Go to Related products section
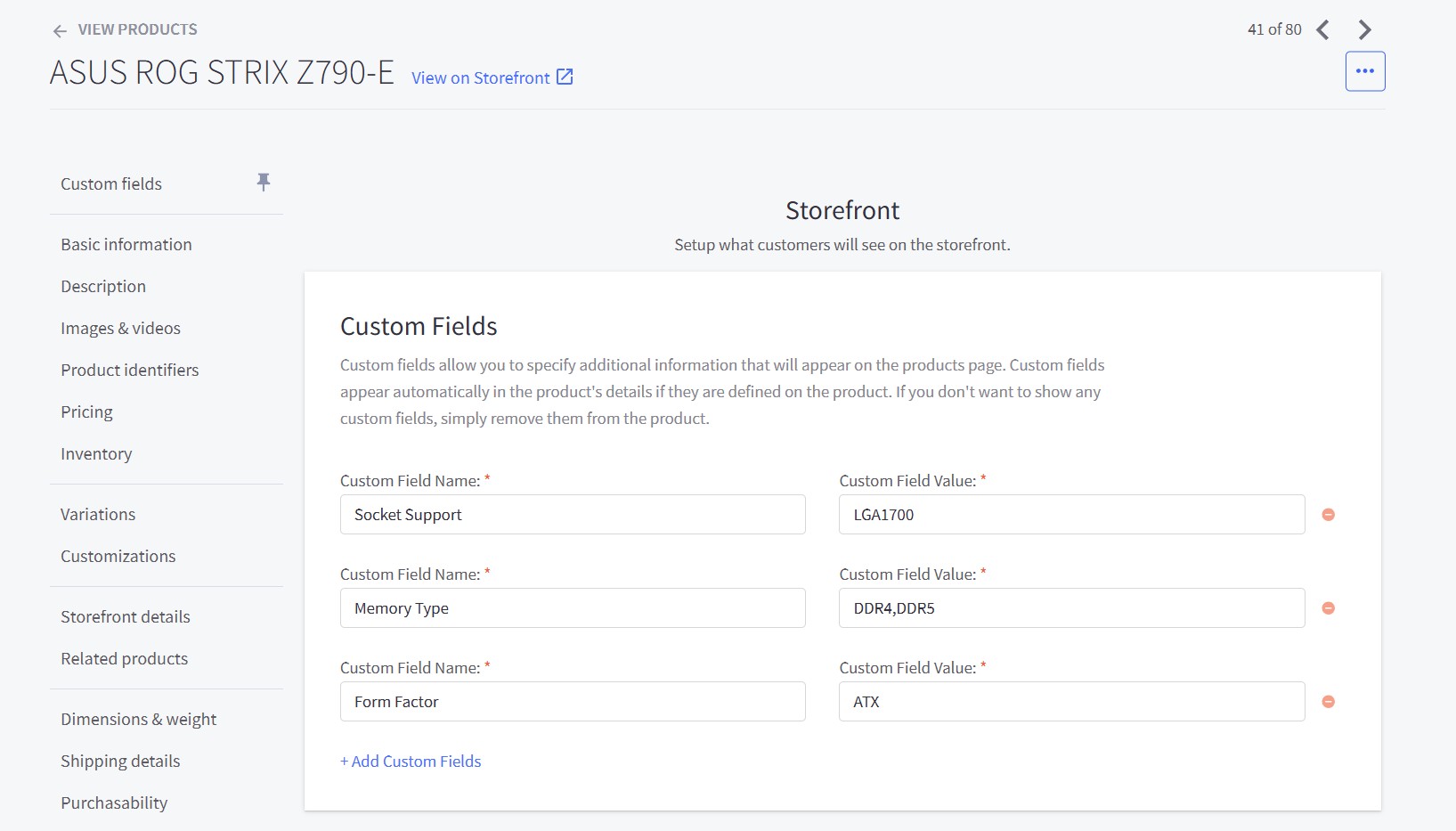This screenshot has width=1456, height=831. pos(125,659)
